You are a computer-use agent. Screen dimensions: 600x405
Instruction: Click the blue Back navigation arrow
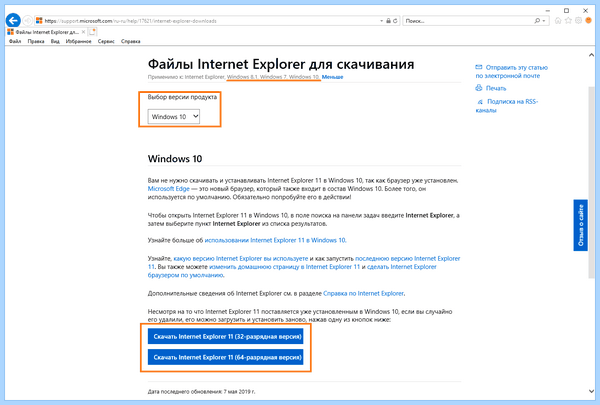[x=13, y=20]
